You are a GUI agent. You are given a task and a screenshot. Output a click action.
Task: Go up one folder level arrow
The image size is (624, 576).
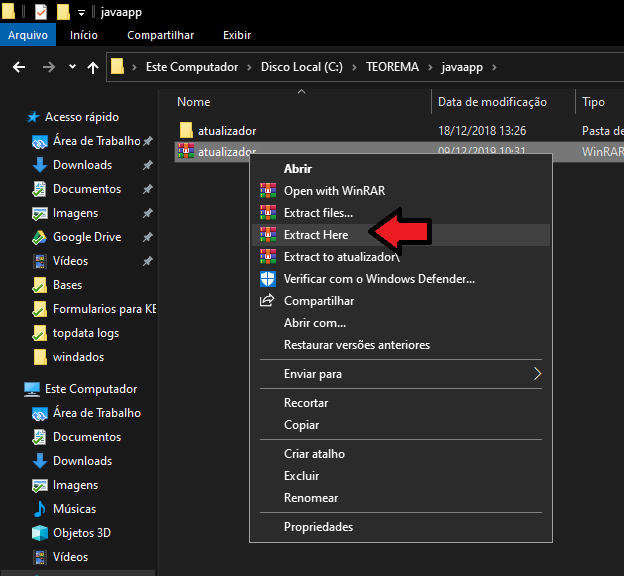pyautogui.click(x=93, y=67)
